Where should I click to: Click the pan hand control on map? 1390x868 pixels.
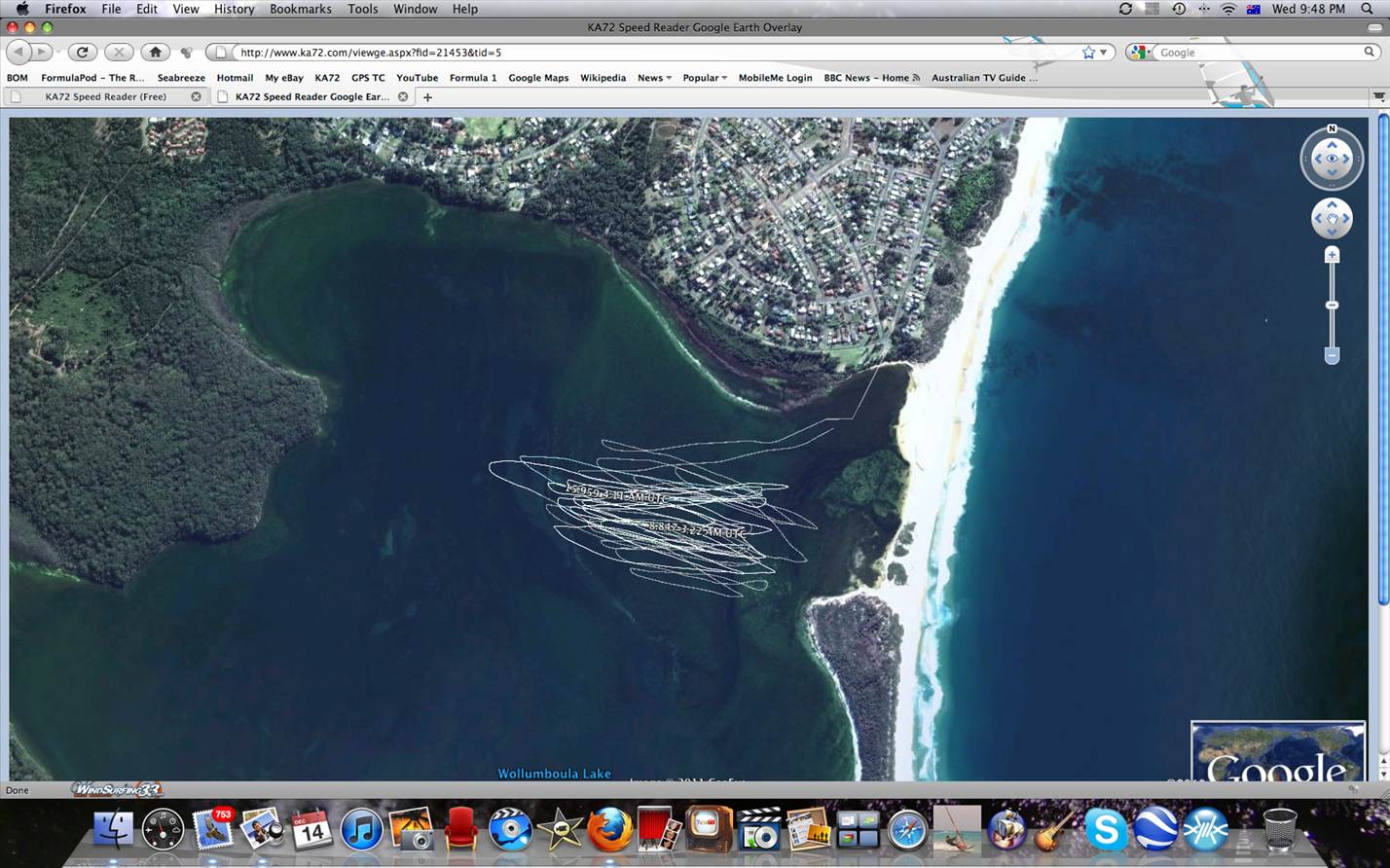click(1332, 219)
